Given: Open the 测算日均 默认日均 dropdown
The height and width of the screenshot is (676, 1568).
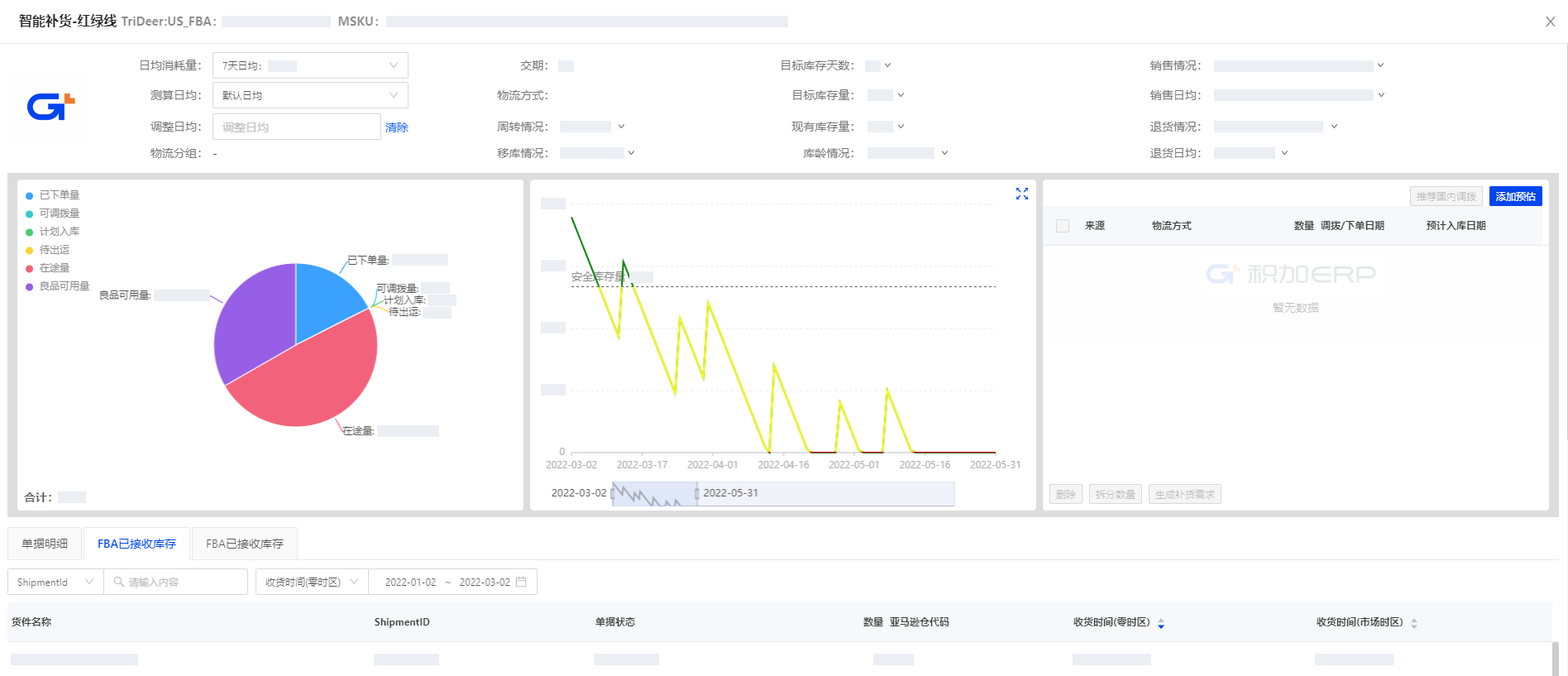Looking at the screenshot, I should pos(310,95).
